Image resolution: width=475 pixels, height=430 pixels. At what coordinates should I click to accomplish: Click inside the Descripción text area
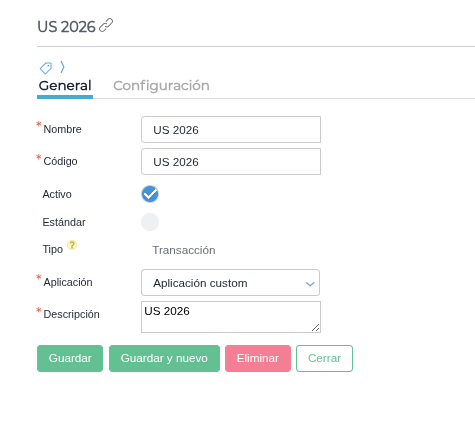(x=231, y=317)
